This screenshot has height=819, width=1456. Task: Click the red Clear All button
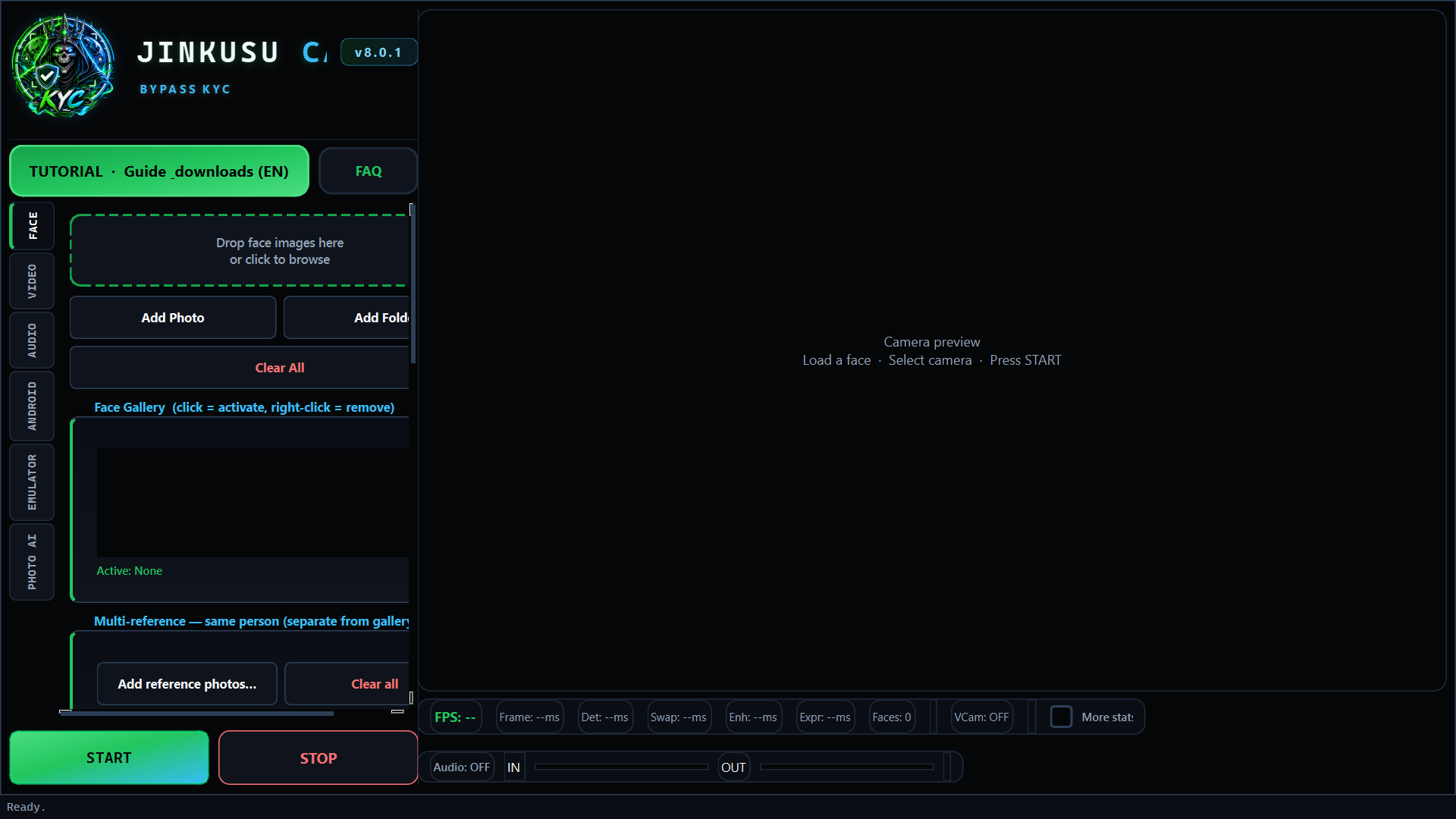pos(240,368)
